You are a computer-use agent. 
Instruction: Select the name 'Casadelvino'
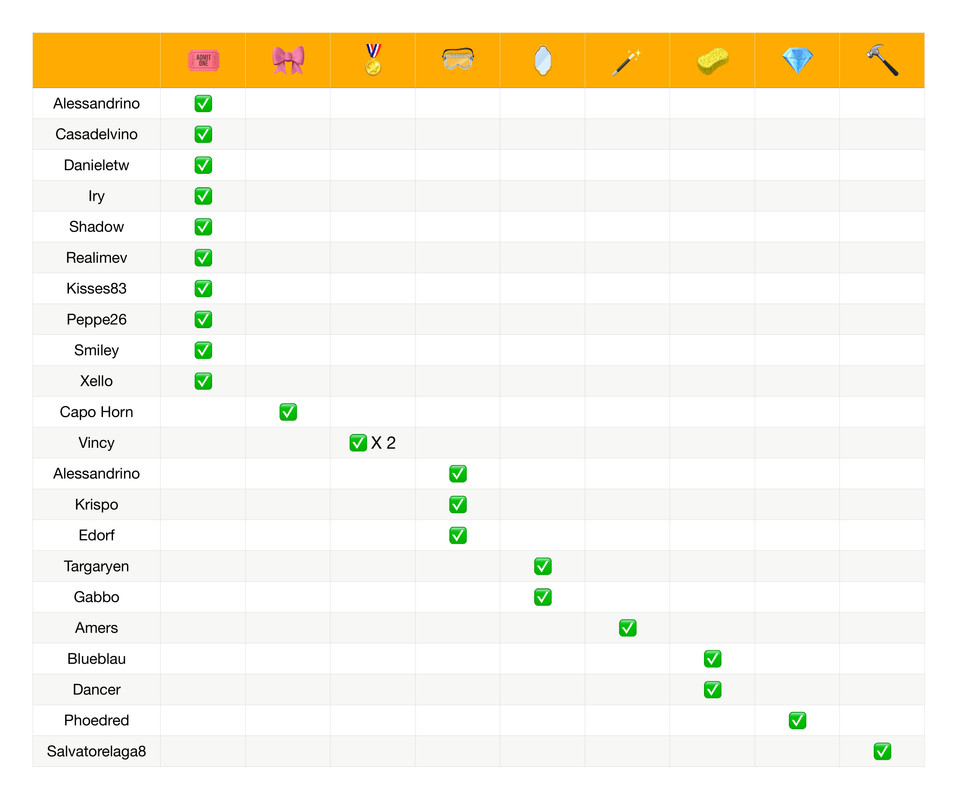coord(97,134)
